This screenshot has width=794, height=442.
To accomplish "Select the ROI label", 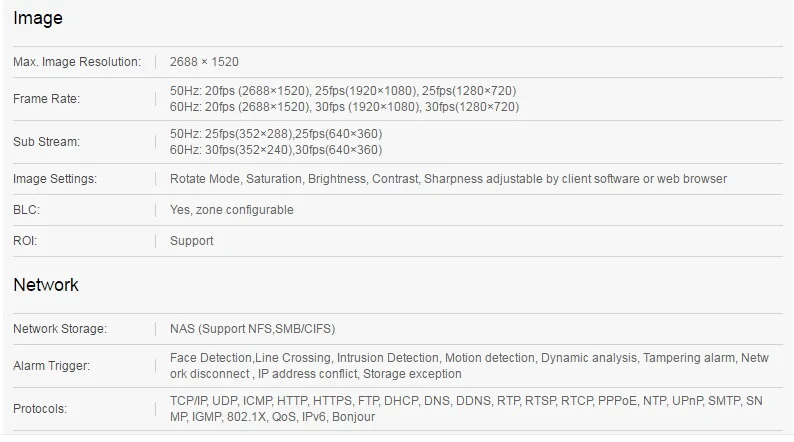I will tap(25, 240).
